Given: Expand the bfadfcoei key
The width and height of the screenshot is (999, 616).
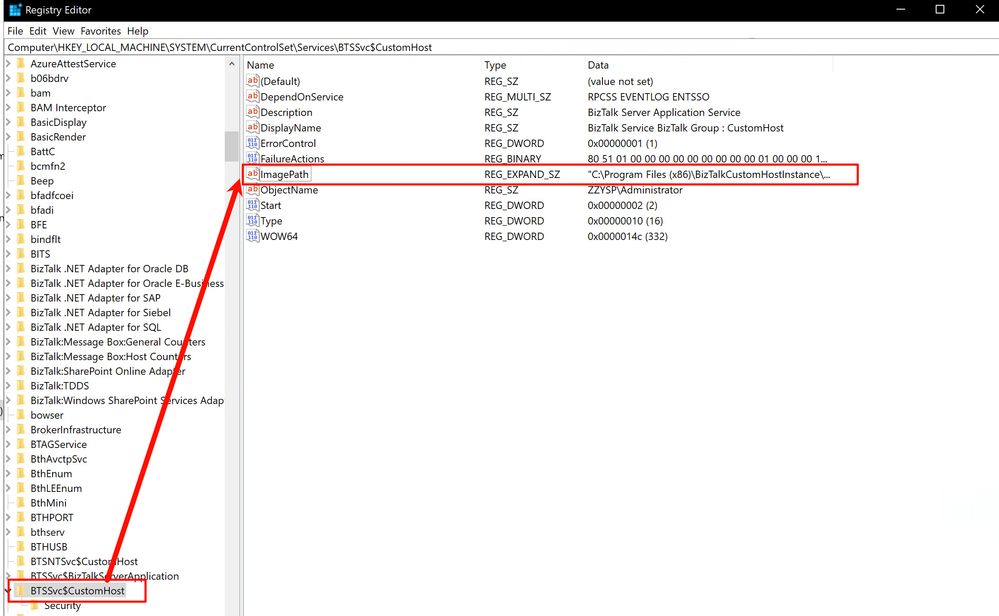Looking at the screenshot, I should coord(8,196).
